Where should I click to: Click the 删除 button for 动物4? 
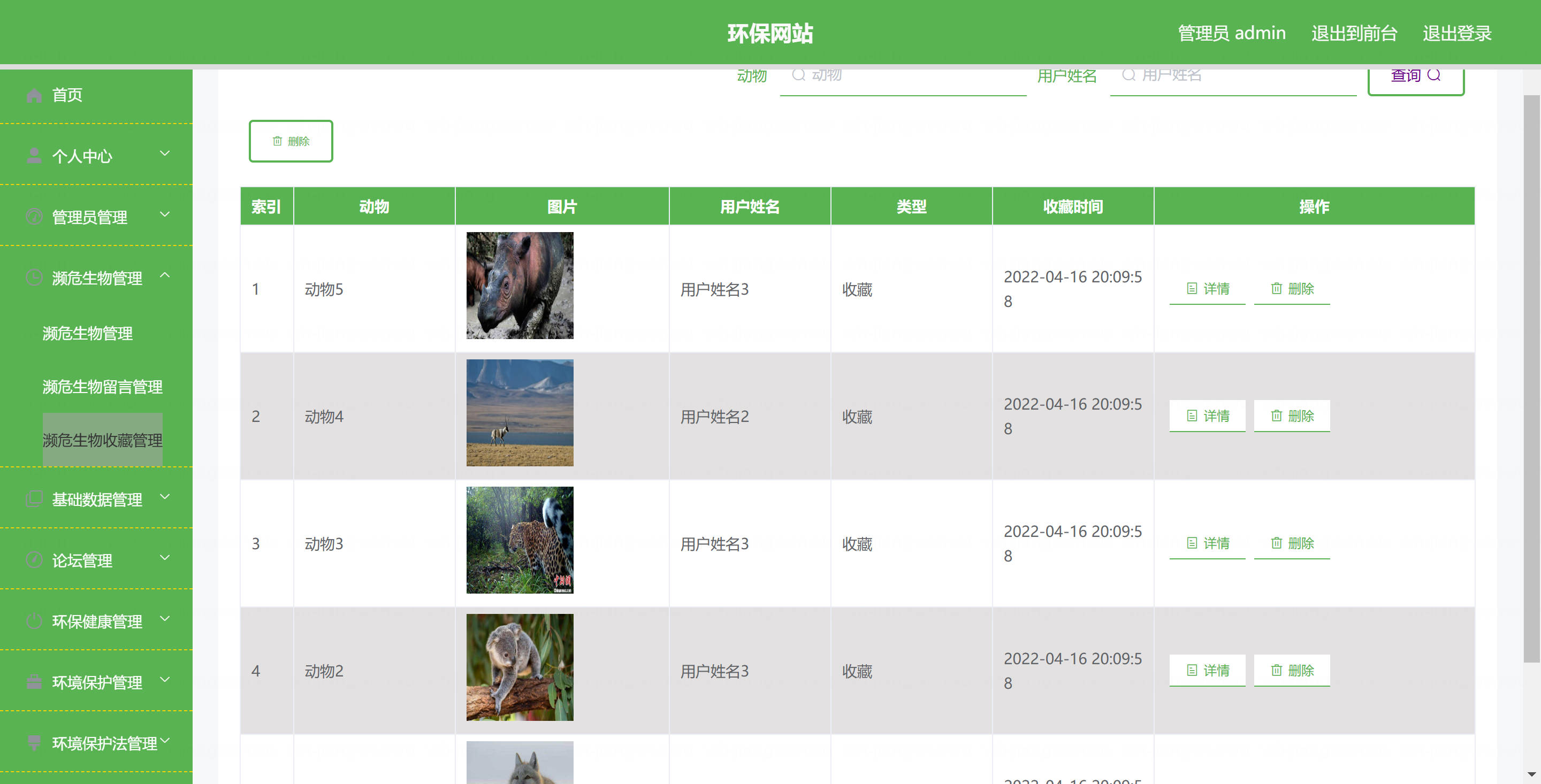(x=1292, y=416)
